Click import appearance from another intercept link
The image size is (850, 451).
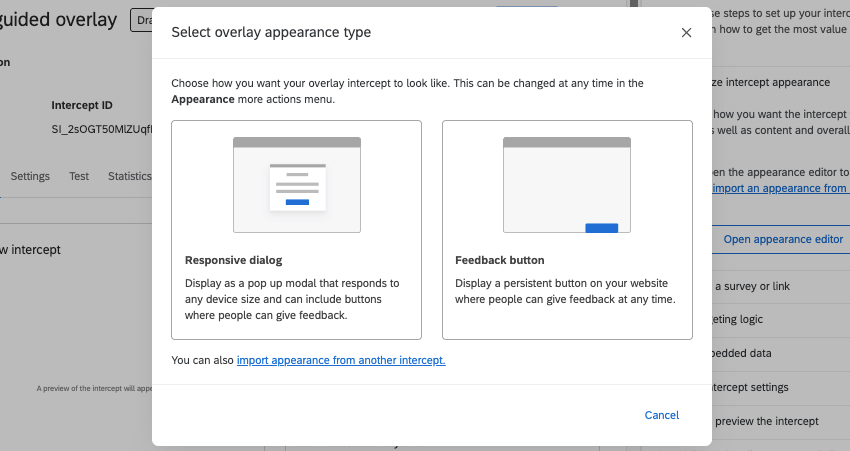(341, 360)
